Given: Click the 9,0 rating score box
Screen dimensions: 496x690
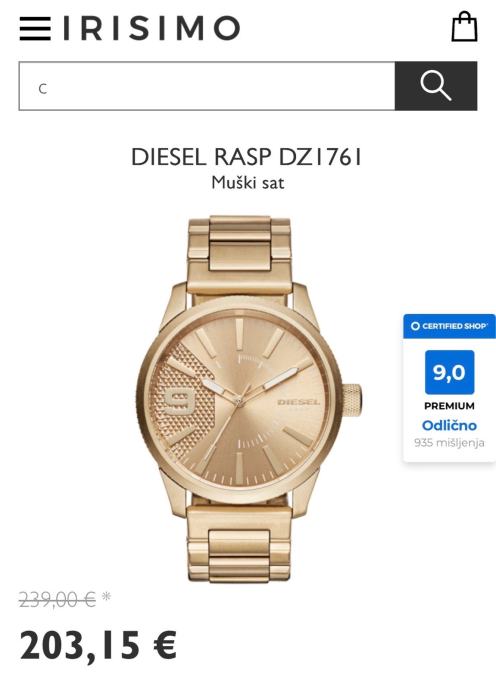Looking at the screenshot, I should coord(449,372).
